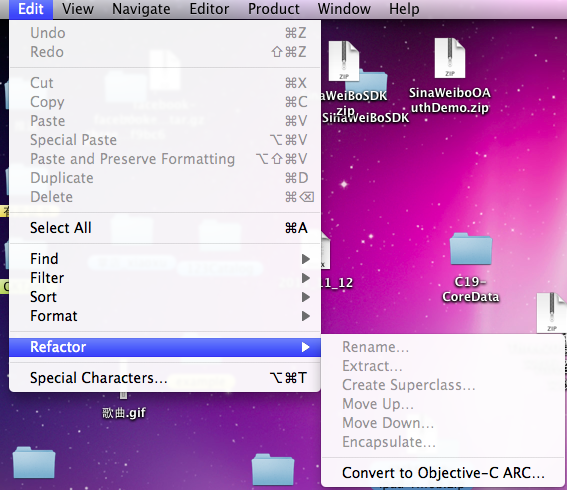The width and height of the screenshot is (567, 490).
Task: Select folder icon beside Convert to Objective-C ARC
Action: 273,469
